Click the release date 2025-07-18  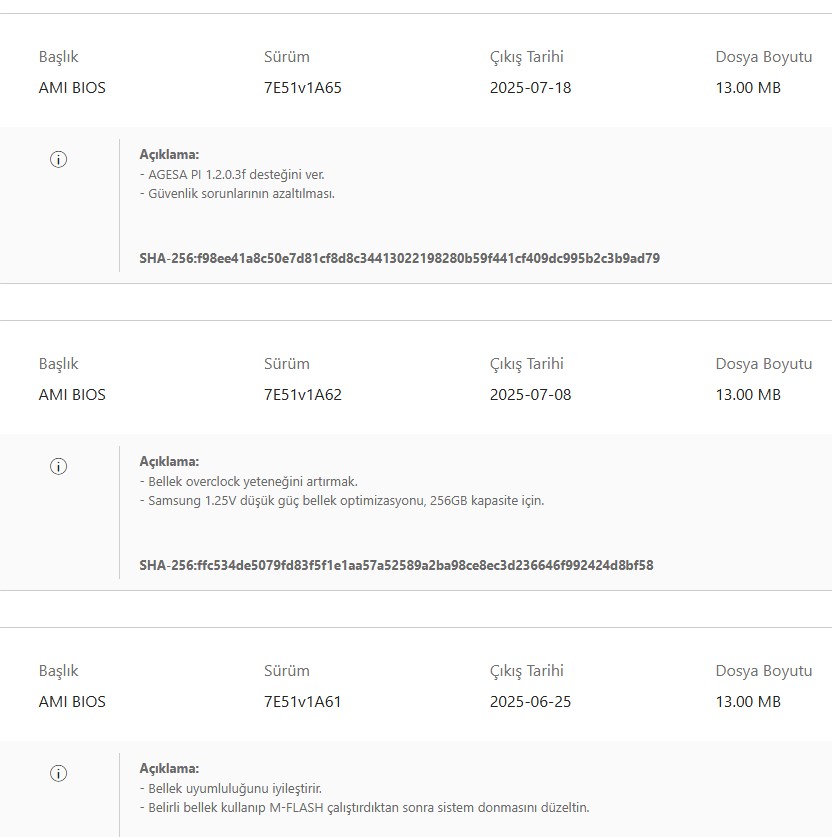(530, 88)
